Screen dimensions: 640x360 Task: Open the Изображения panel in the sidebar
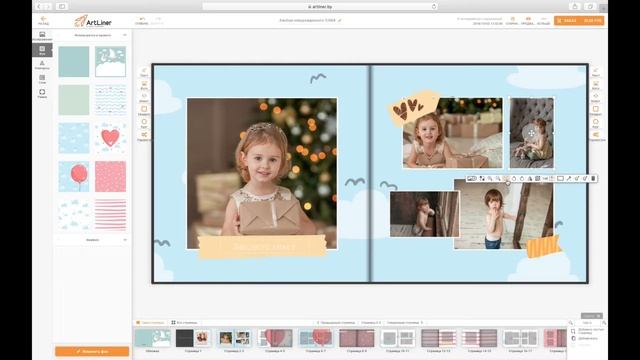pyautogui.click(x=42, y=36)
